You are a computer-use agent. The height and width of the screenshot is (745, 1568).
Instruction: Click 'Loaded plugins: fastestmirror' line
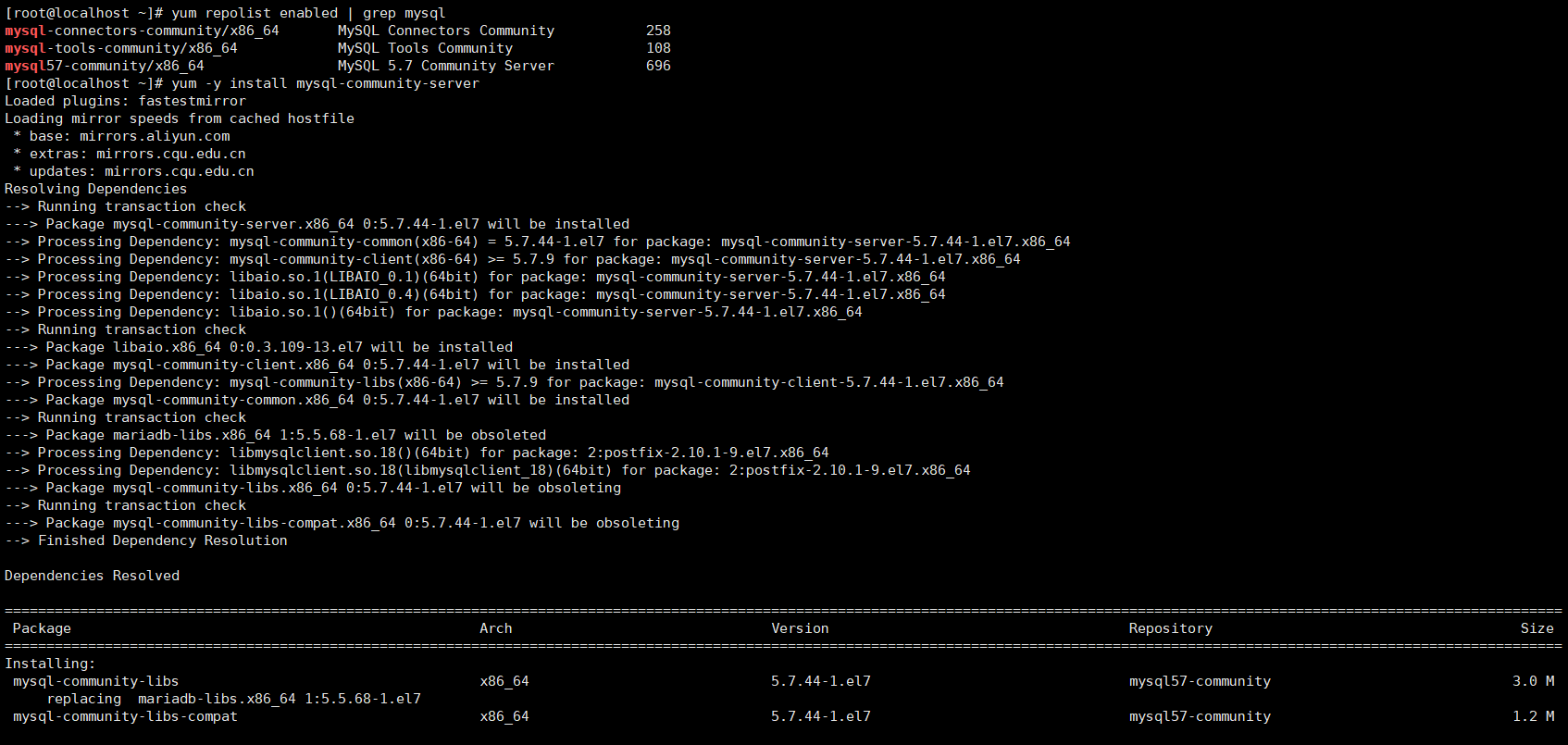[x=125, y=101]
